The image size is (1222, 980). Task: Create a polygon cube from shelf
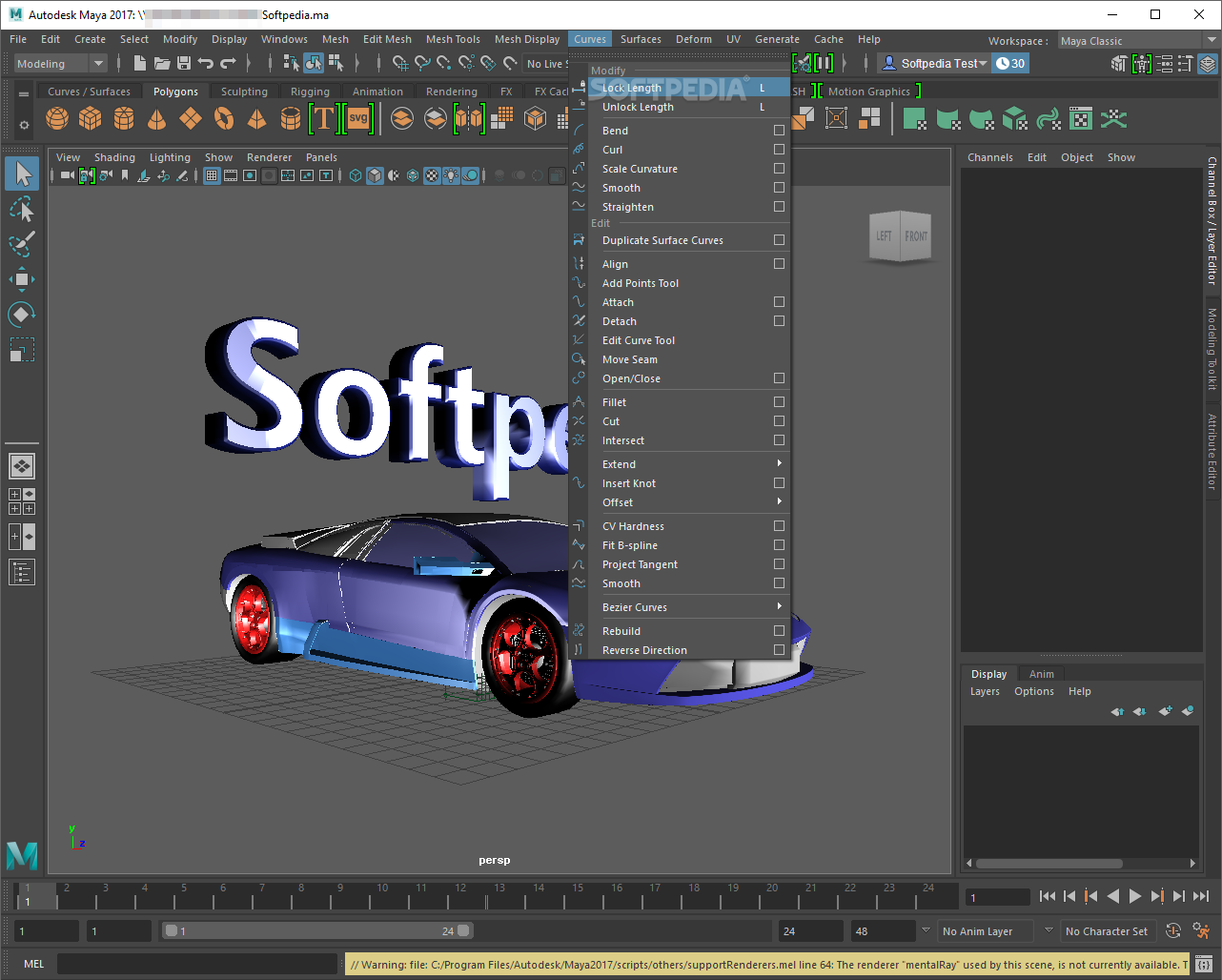pyautogui.click(x=91, y=118)
